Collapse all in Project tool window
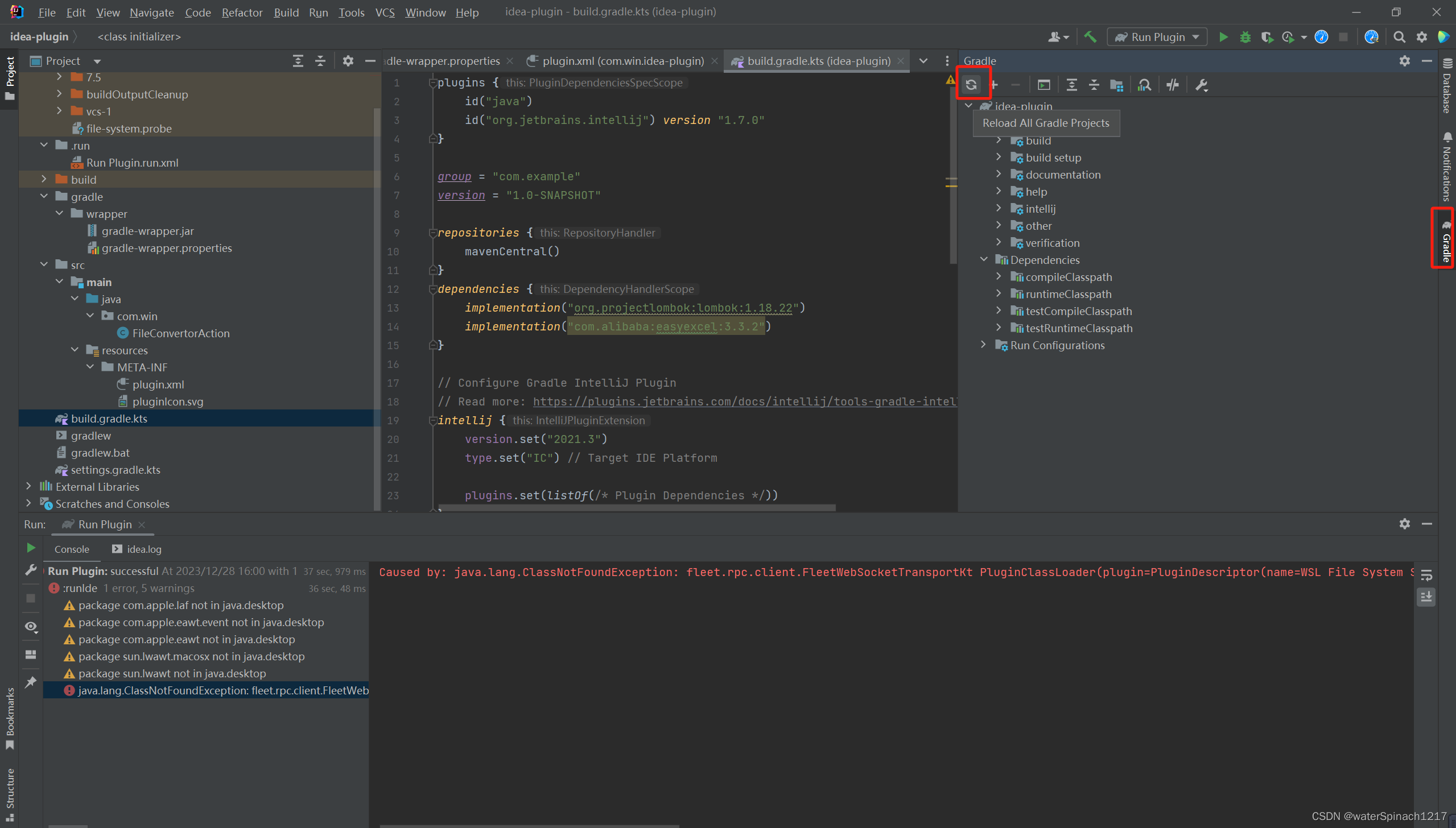The image size is (1456, 828). [x=320, y=61]
